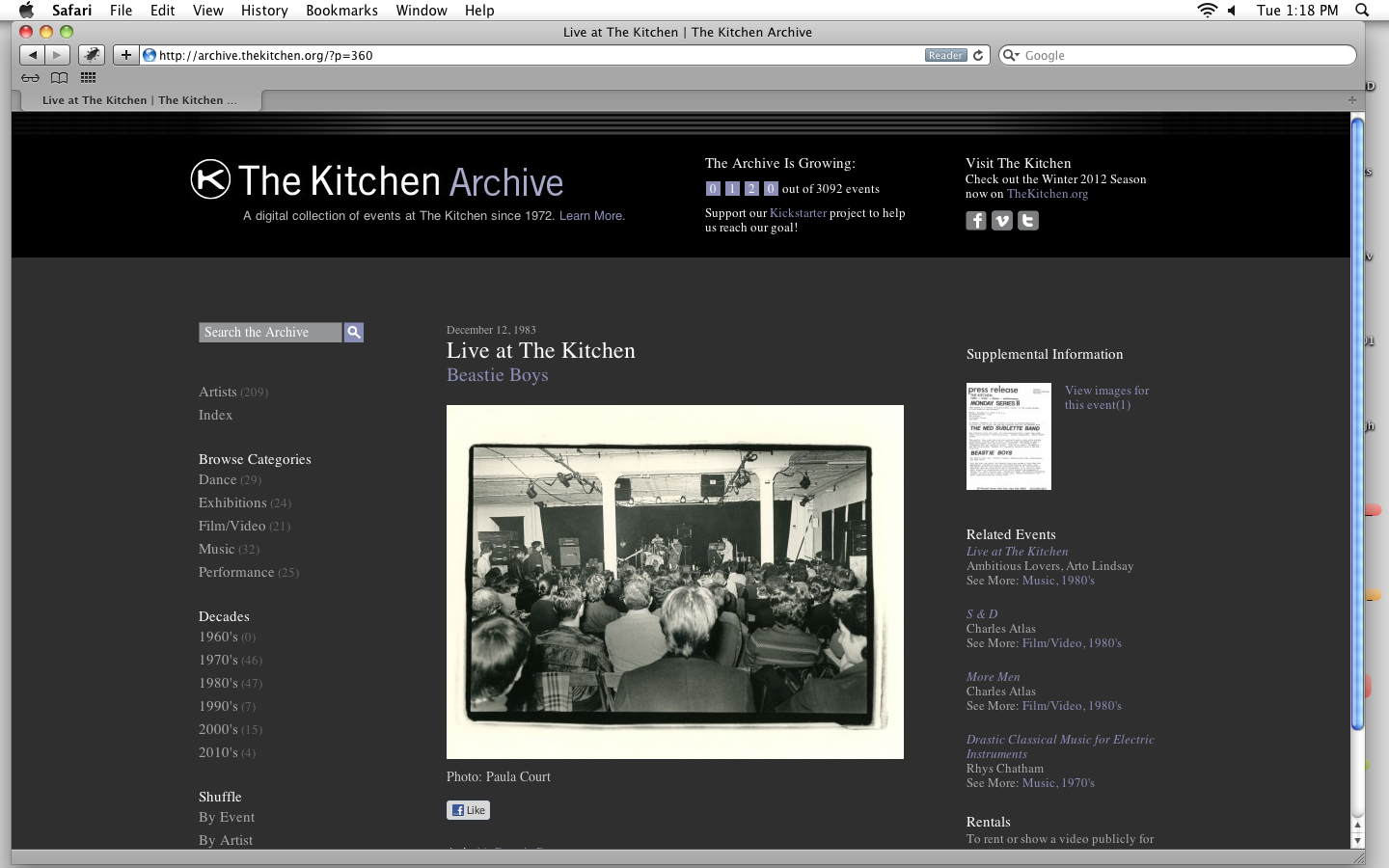
Task: Click the scroll down arrow
Action: click(x=1357, y=841)
